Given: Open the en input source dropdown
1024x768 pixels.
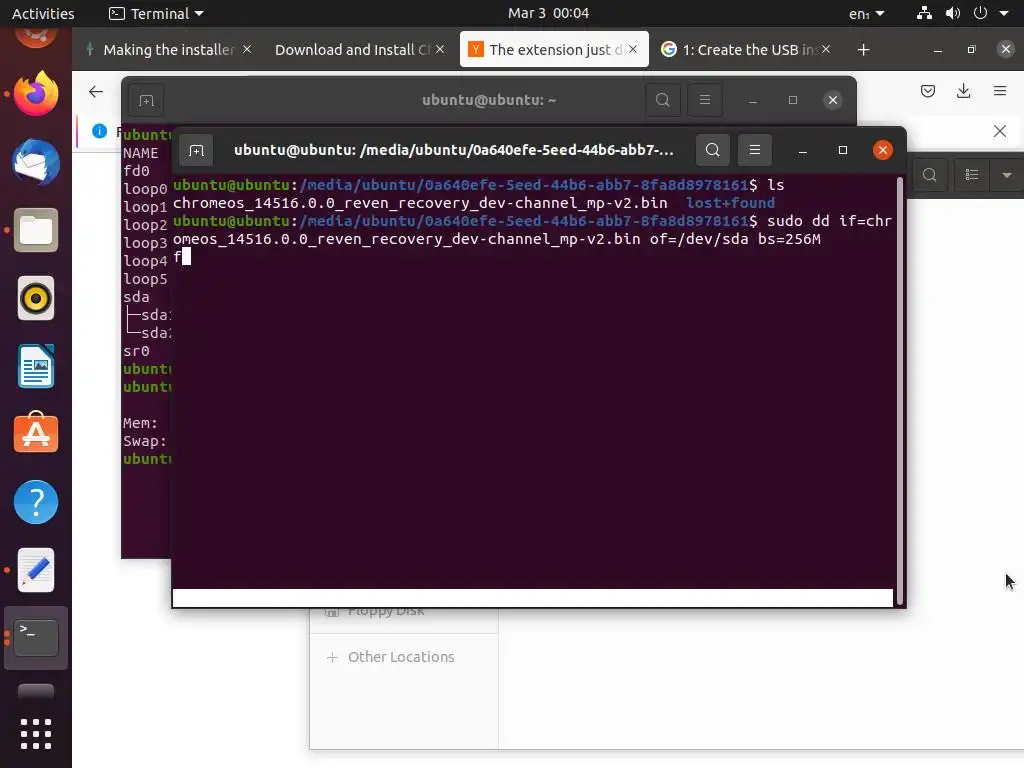Looking at the screenshot, I should [x=867, y=13].
